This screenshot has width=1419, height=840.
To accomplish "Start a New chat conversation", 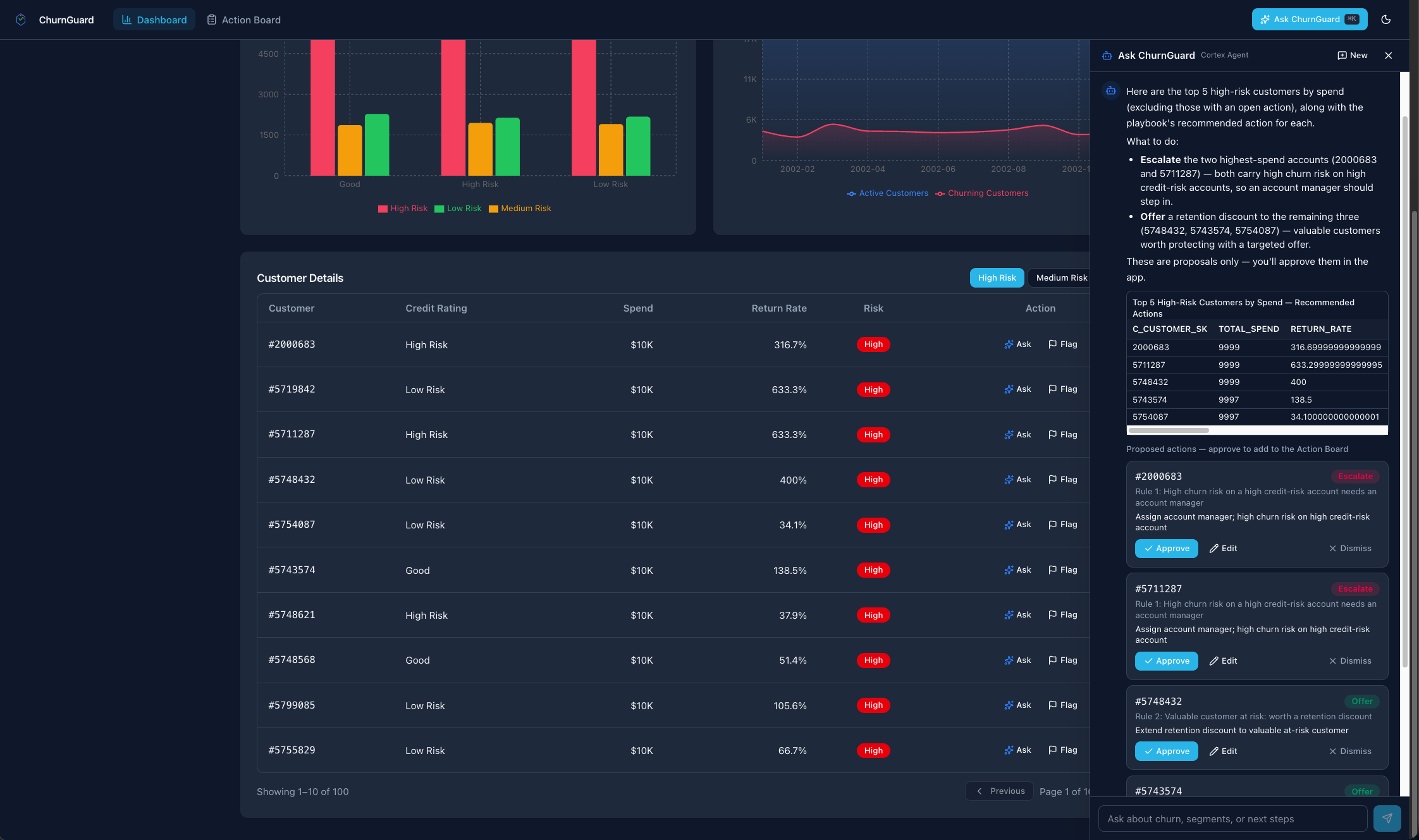I will [1353, 56].
